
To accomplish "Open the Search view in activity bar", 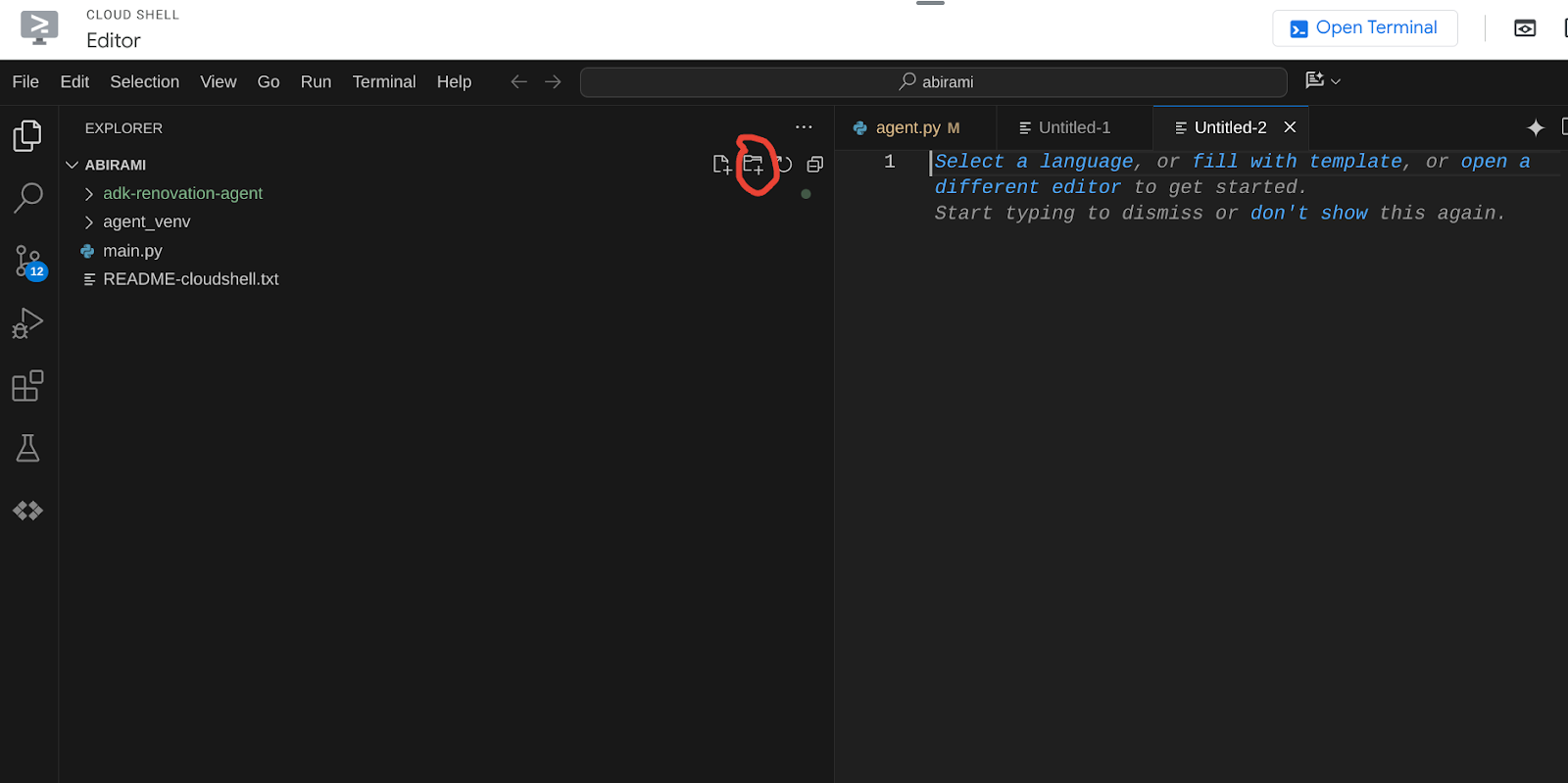I will (27, 198).
